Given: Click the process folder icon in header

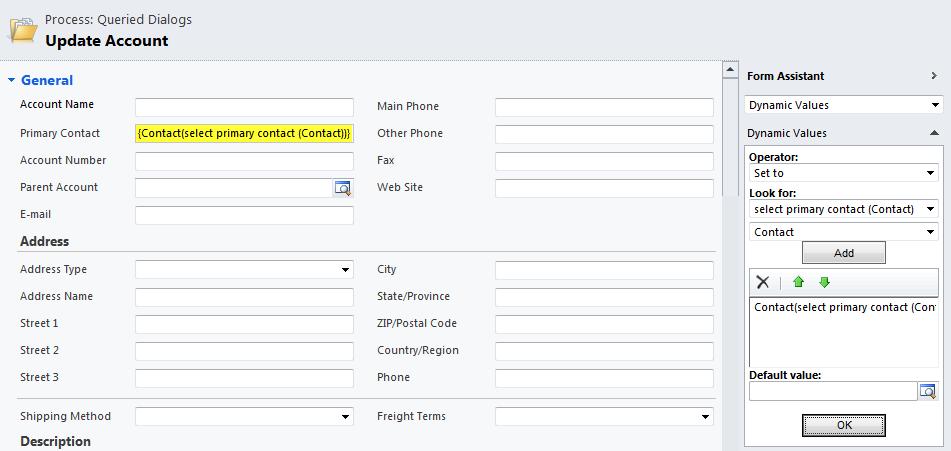Looking at the screenshot, I should pos(23,30).
